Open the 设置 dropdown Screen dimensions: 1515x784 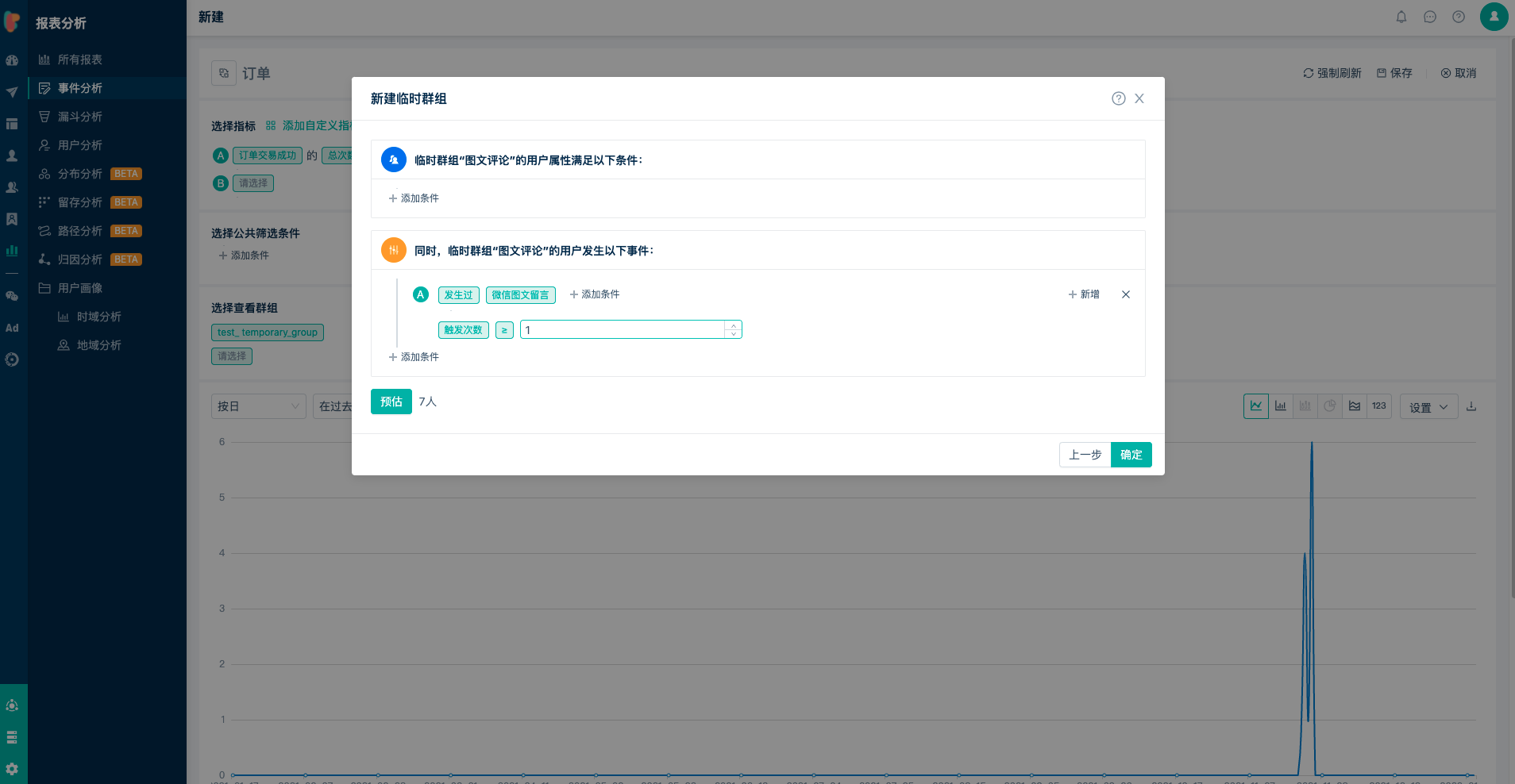click(x=1428, y=407)
